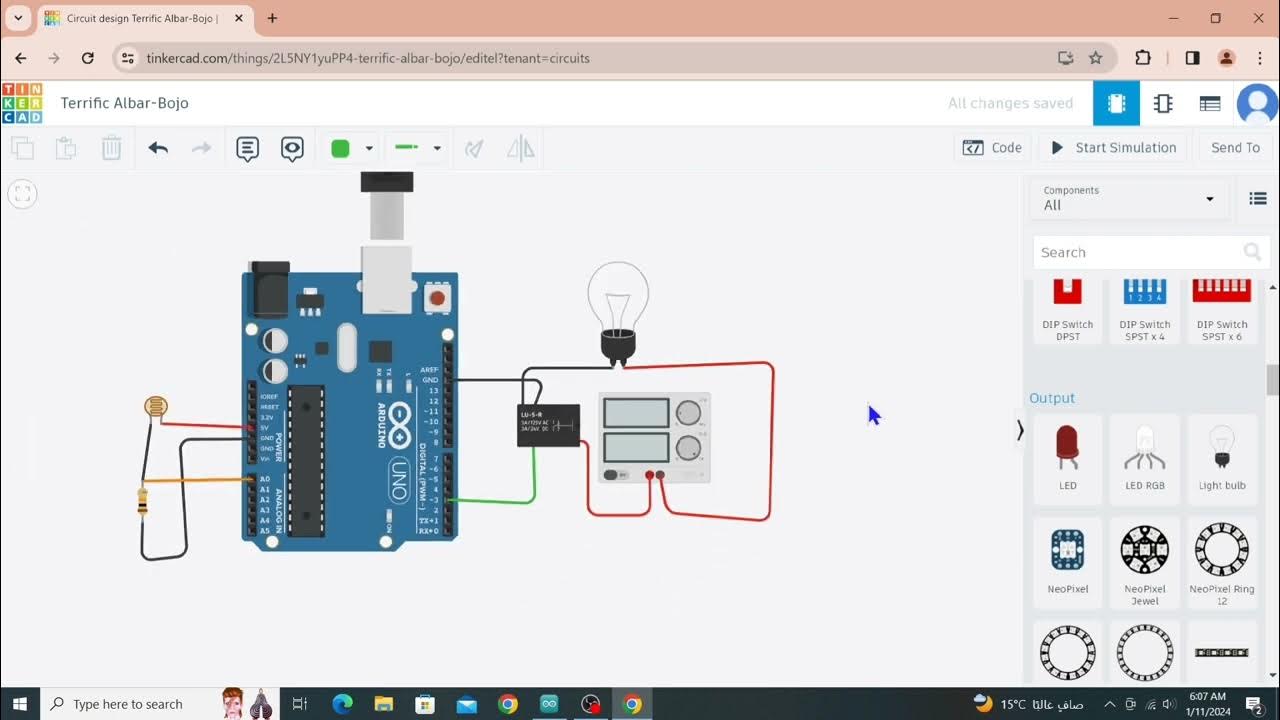Open tab search dropdown arrow
Viewport: 1280px width, 720px height.
pos(18,18)
